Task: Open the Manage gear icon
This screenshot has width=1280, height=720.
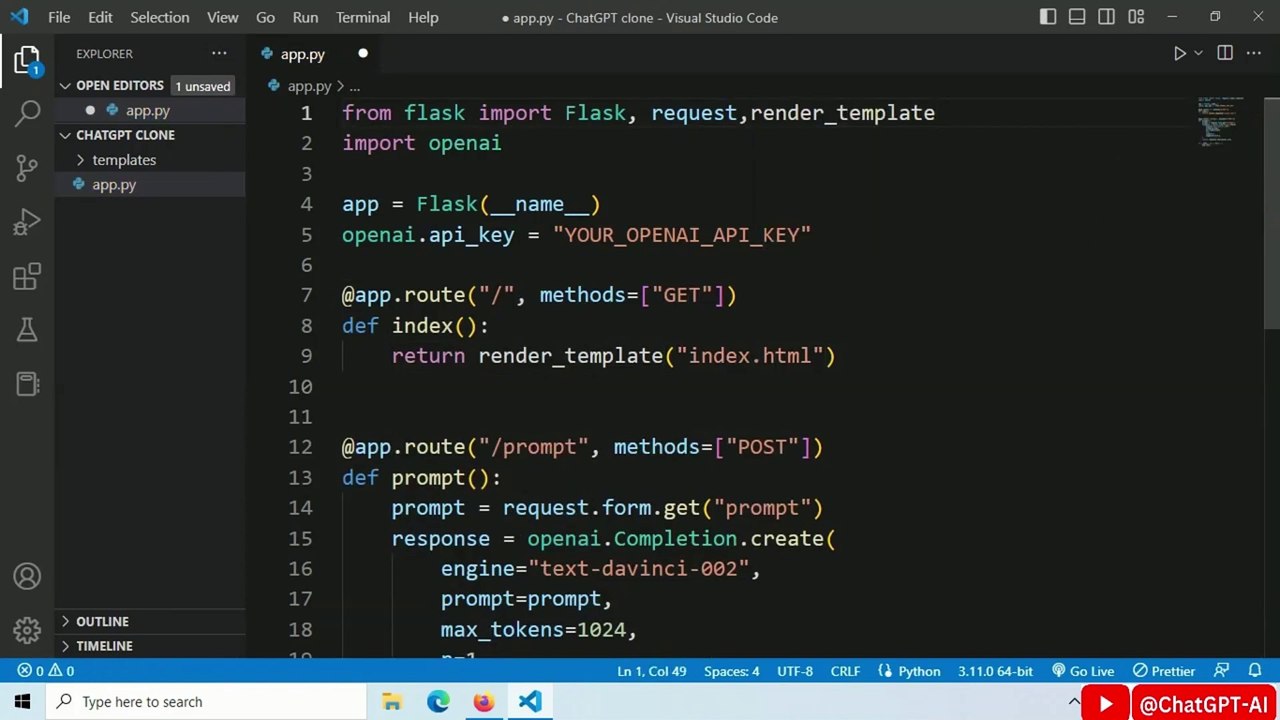Action: 27,630
